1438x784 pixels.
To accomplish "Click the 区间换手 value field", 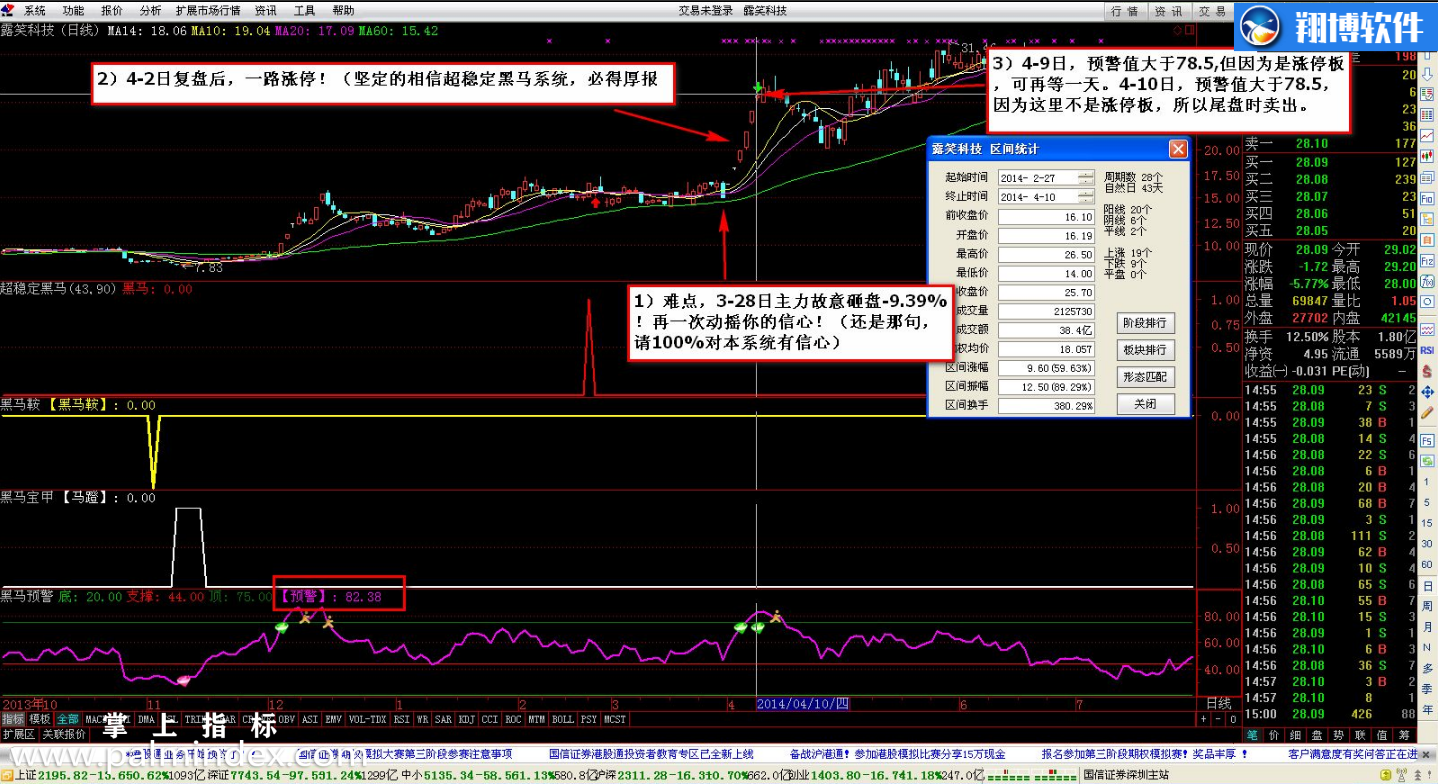I will coord(1046,406).
